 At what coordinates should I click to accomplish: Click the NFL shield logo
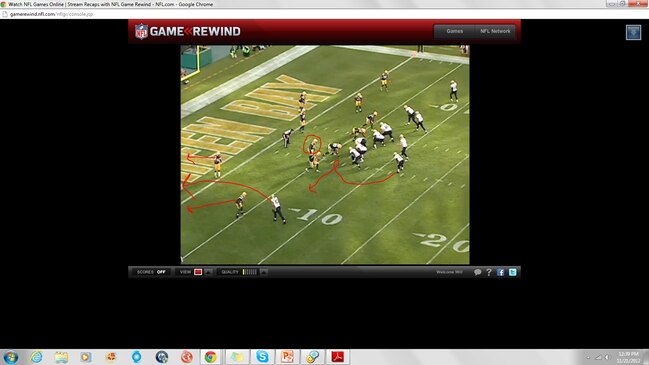(141, 31)
